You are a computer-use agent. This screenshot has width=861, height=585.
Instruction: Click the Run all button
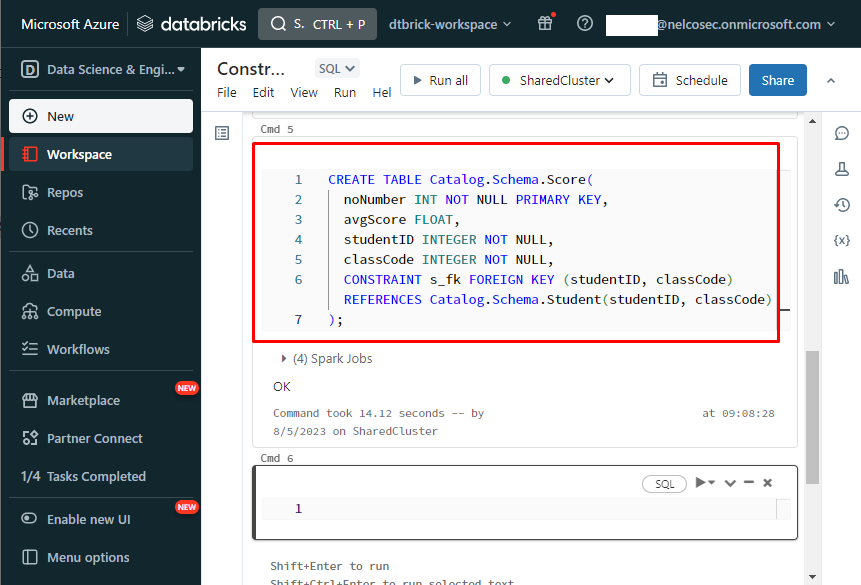440,80
